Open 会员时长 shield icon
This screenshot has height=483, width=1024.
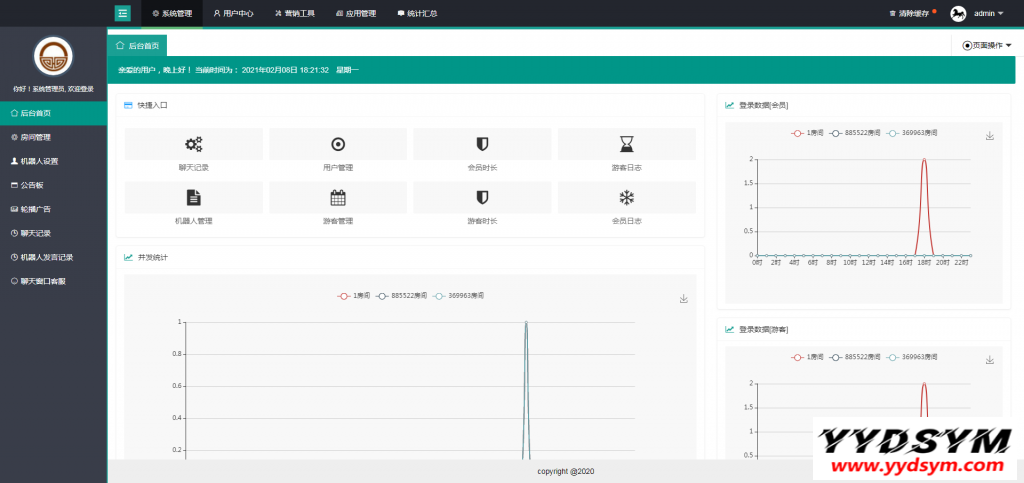[x=482, y=144]
